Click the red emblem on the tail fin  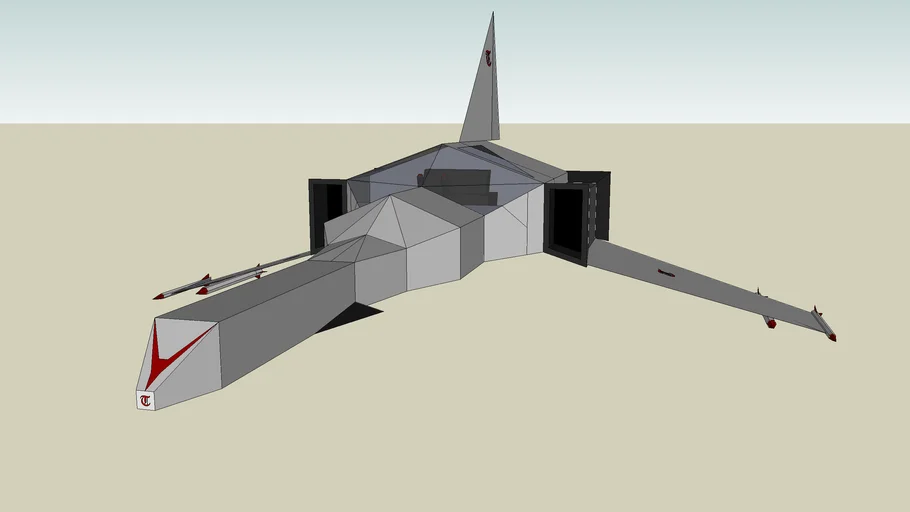click(x=488, y=58)
